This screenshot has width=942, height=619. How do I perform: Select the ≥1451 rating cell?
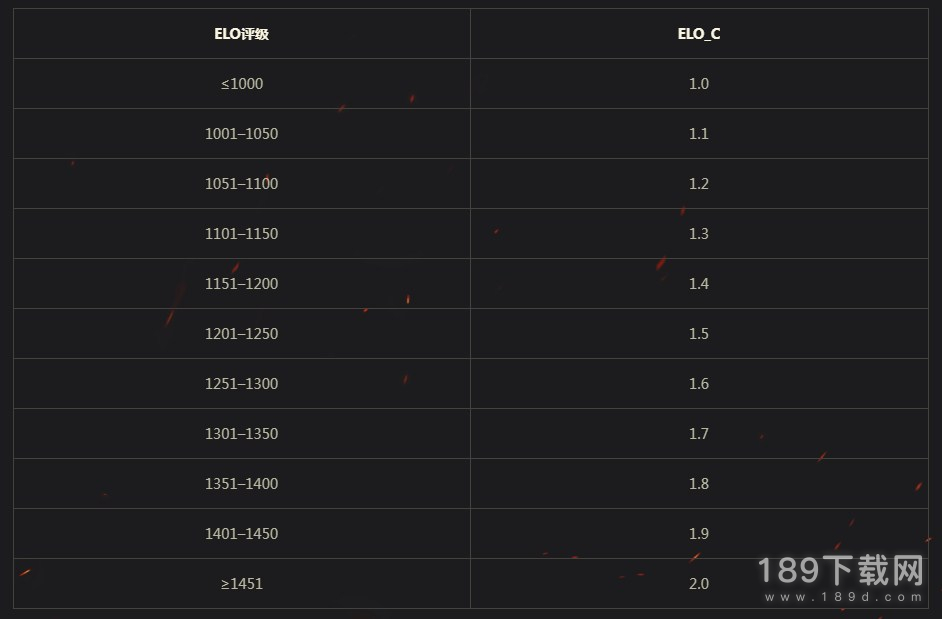(x=242, y=584)
